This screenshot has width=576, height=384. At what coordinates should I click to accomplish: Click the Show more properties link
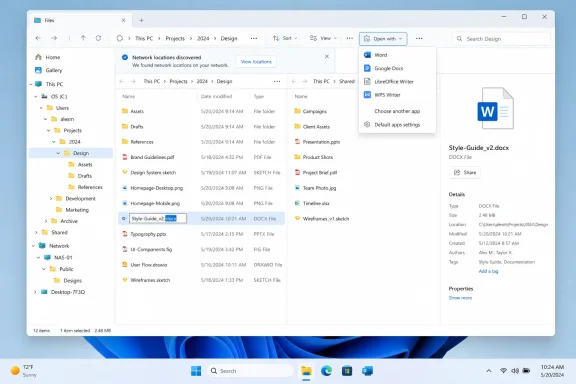point(460,298)
